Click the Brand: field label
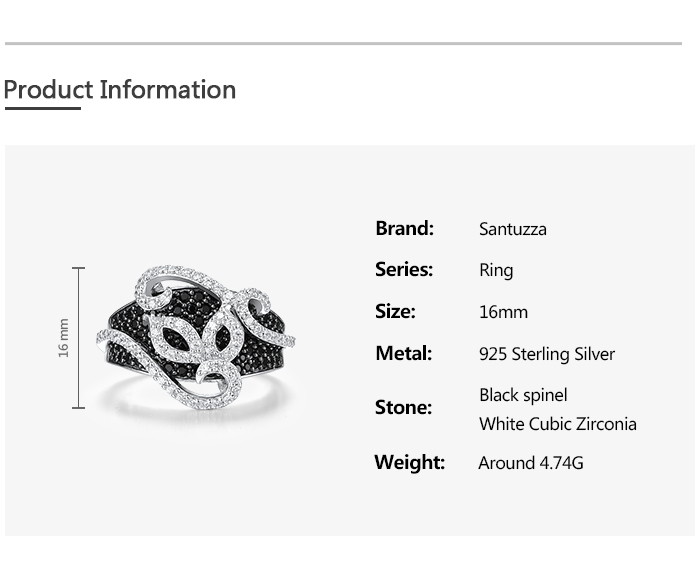This screenshot has width=700, height=588. (404, 228)
